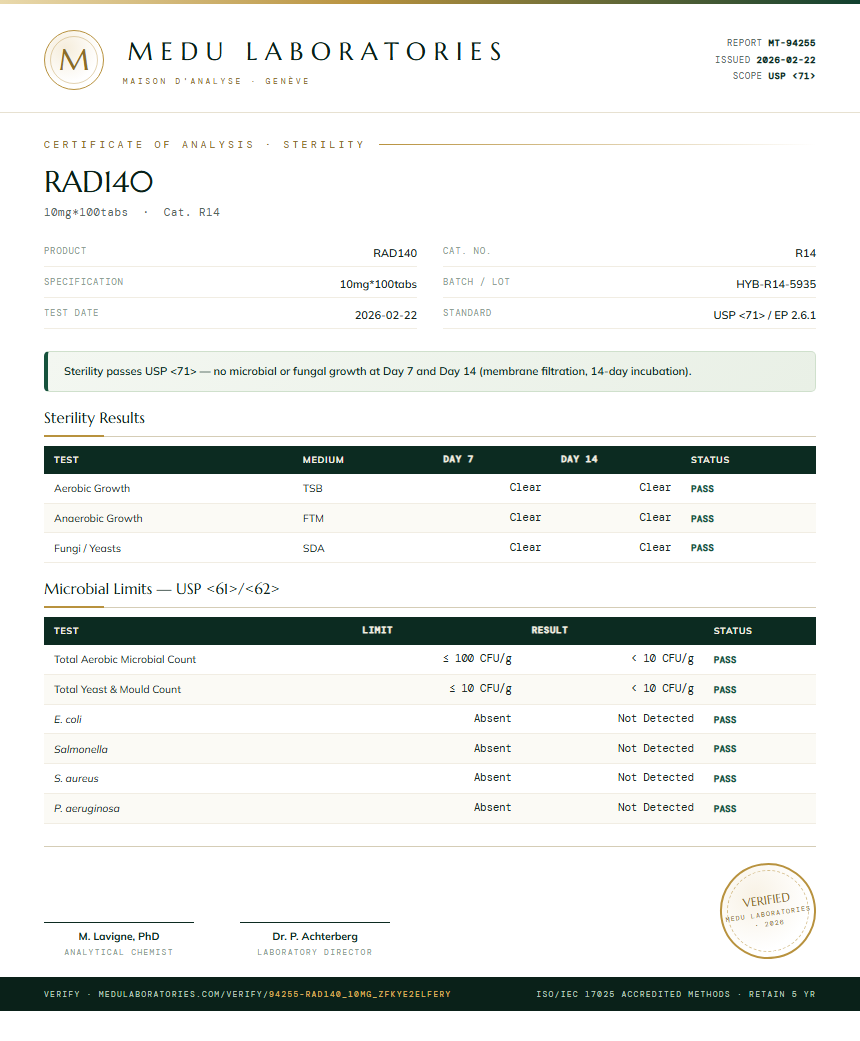Click standard value USP <71> / EP 2.6.1
The height and width of the screenshot is (1041, 860).
coord(764,315)
